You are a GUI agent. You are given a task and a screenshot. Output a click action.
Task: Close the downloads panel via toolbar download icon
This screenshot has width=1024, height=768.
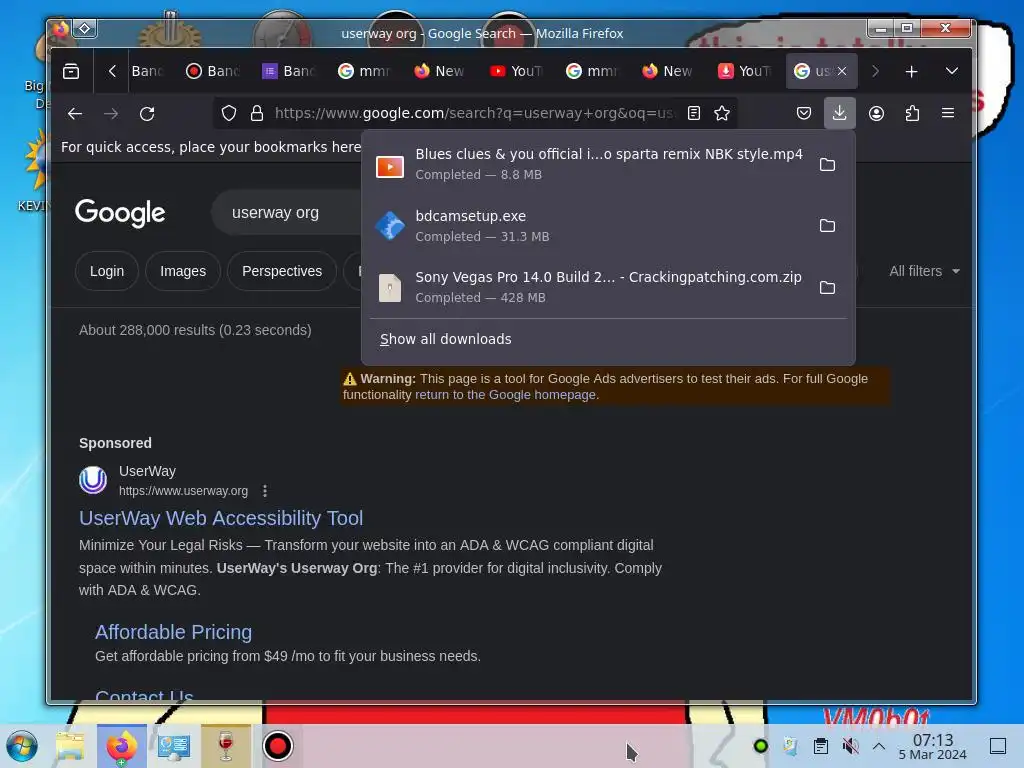click(x=839, y=114)
